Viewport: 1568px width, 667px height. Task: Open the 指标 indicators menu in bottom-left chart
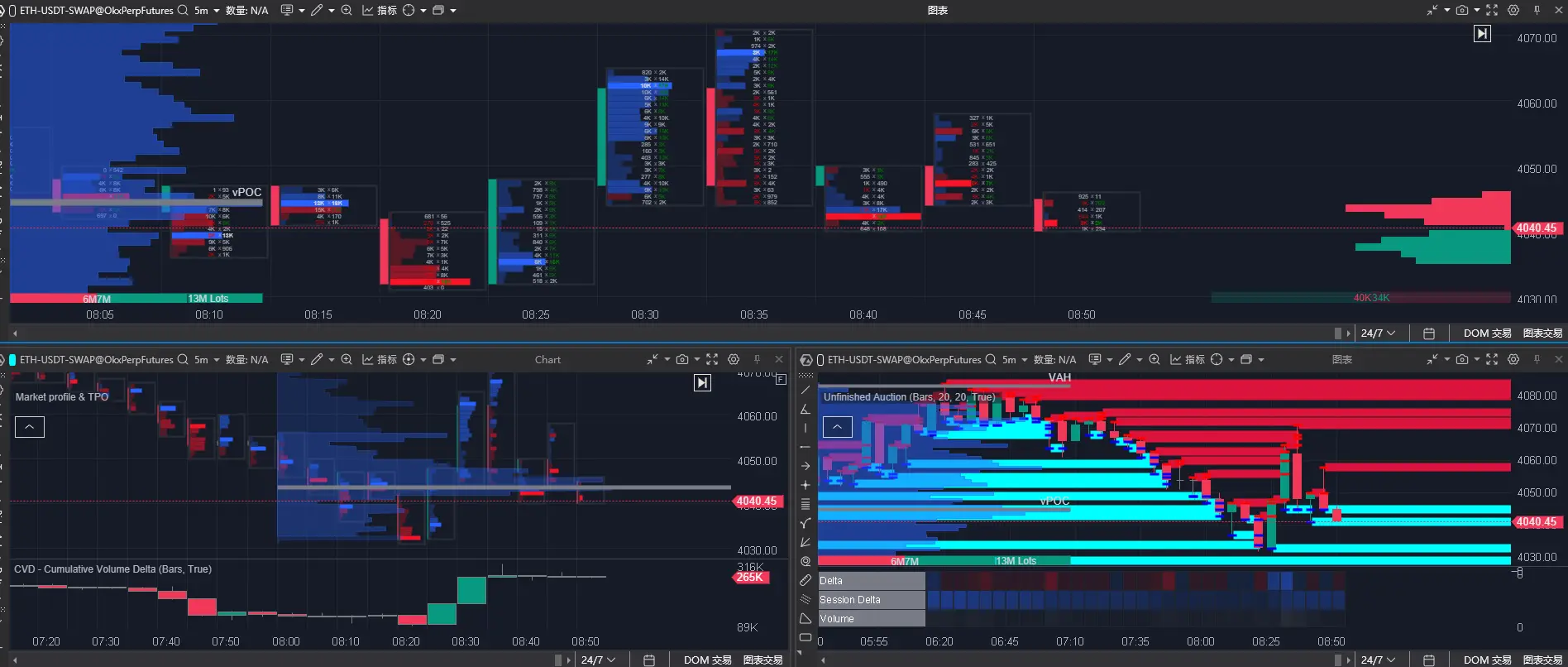[380, 360]
